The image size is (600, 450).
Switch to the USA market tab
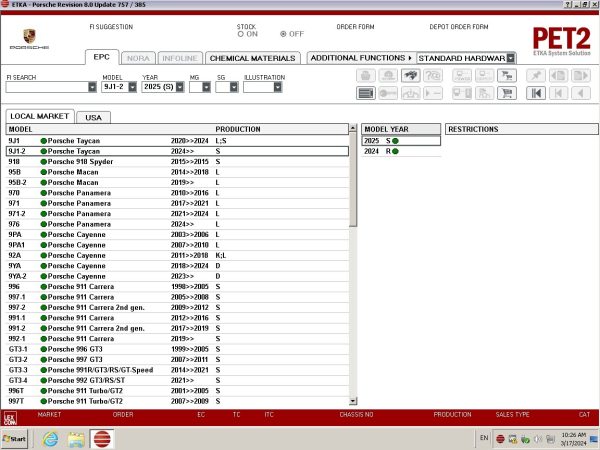pos(93,117)
